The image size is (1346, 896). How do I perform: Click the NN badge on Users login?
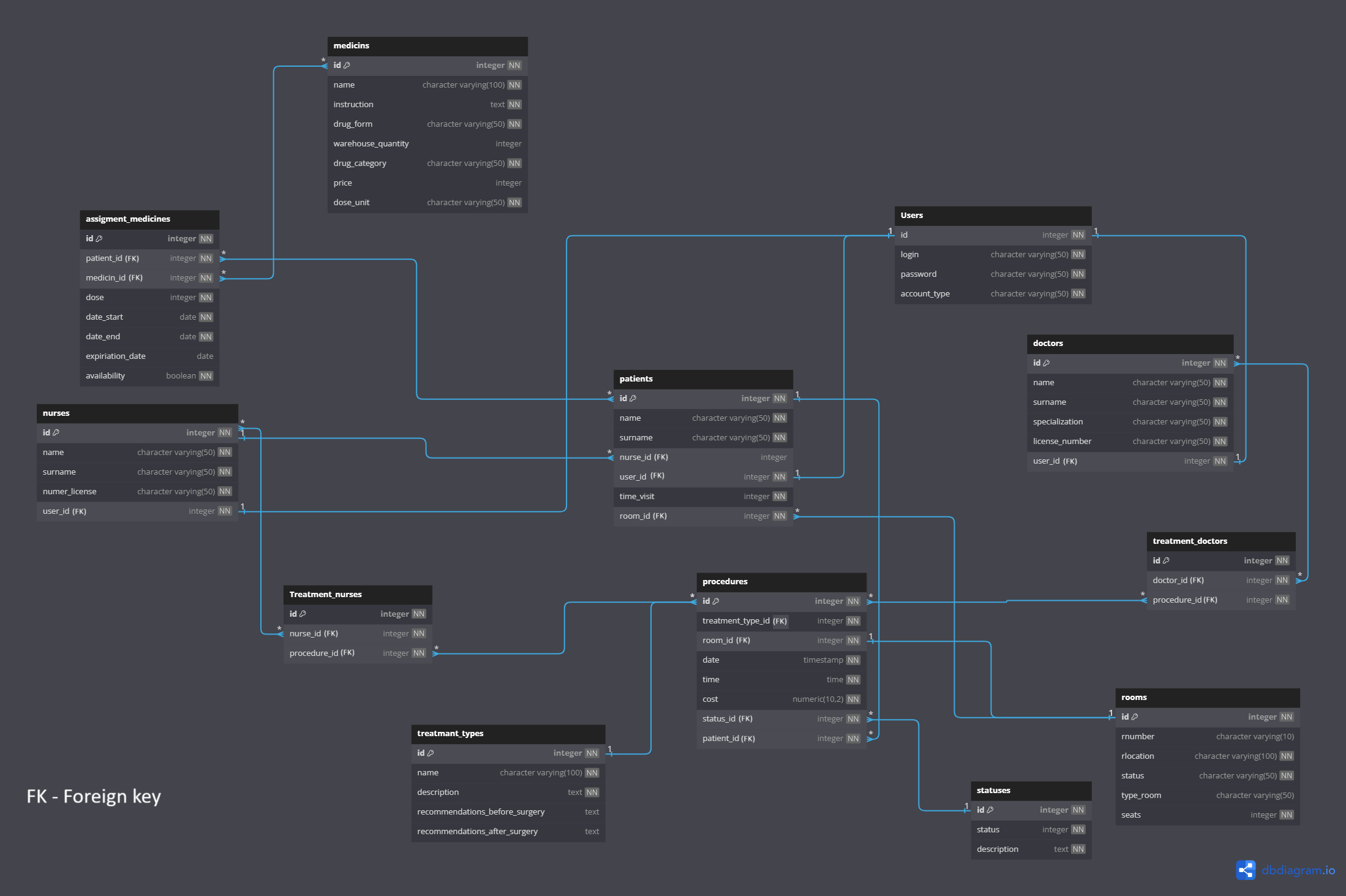(1078, 255)
